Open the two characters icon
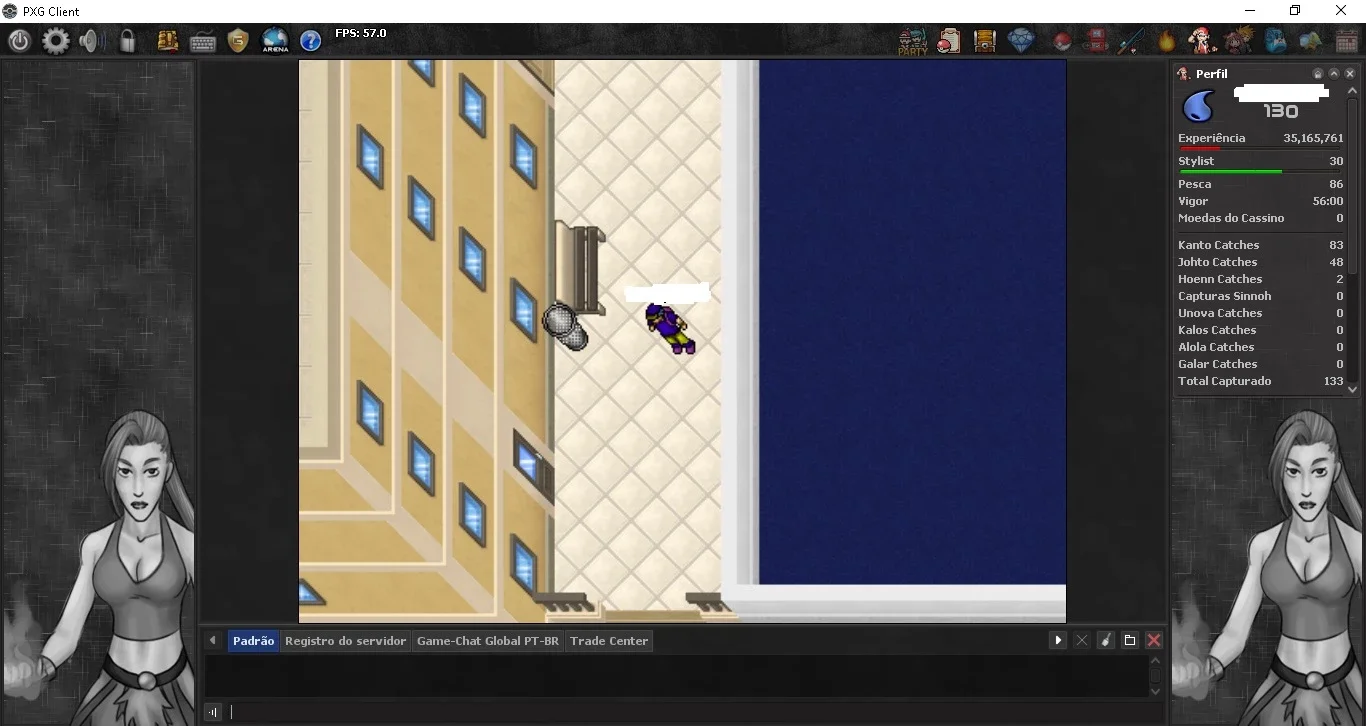The image size is (1366, 726). (1240, 41)
